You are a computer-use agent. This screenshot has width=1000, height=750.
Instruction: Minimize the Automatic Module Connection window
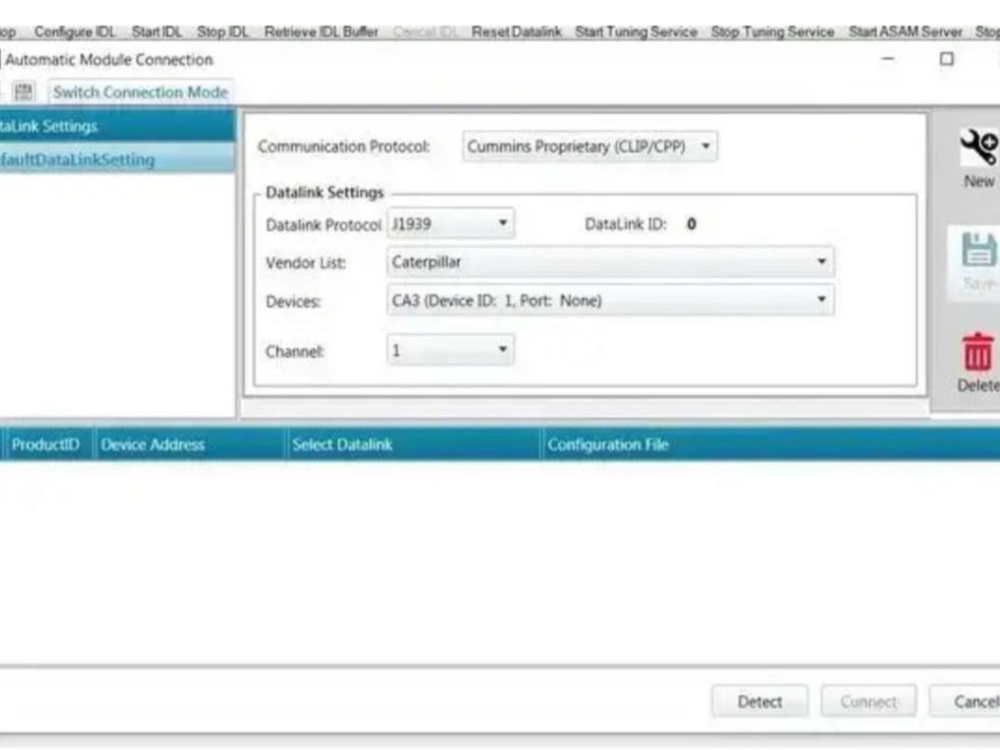tap(887, 59)
